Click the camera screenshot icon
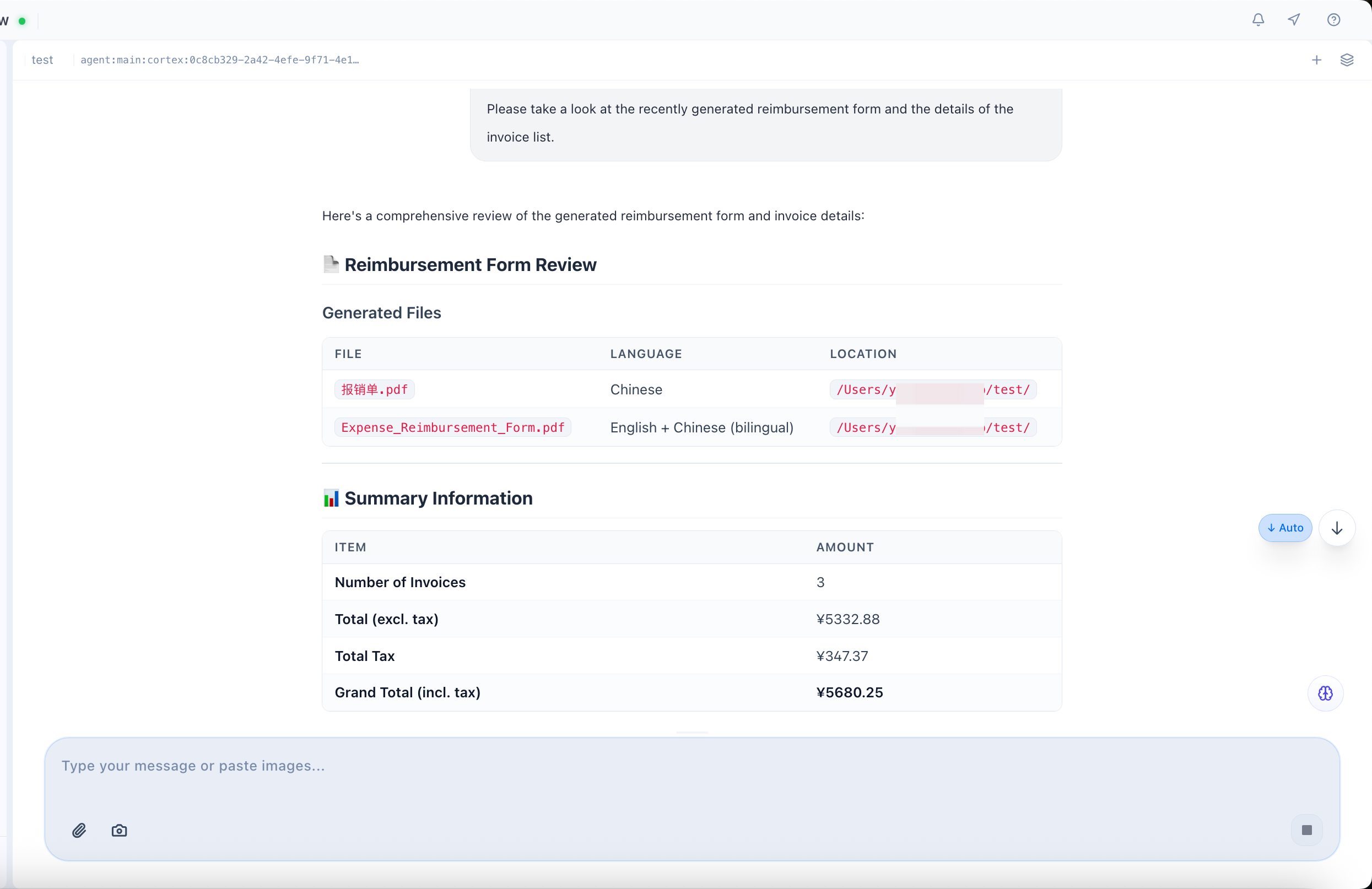The image size is (1372, 889). tap(120, 830)
